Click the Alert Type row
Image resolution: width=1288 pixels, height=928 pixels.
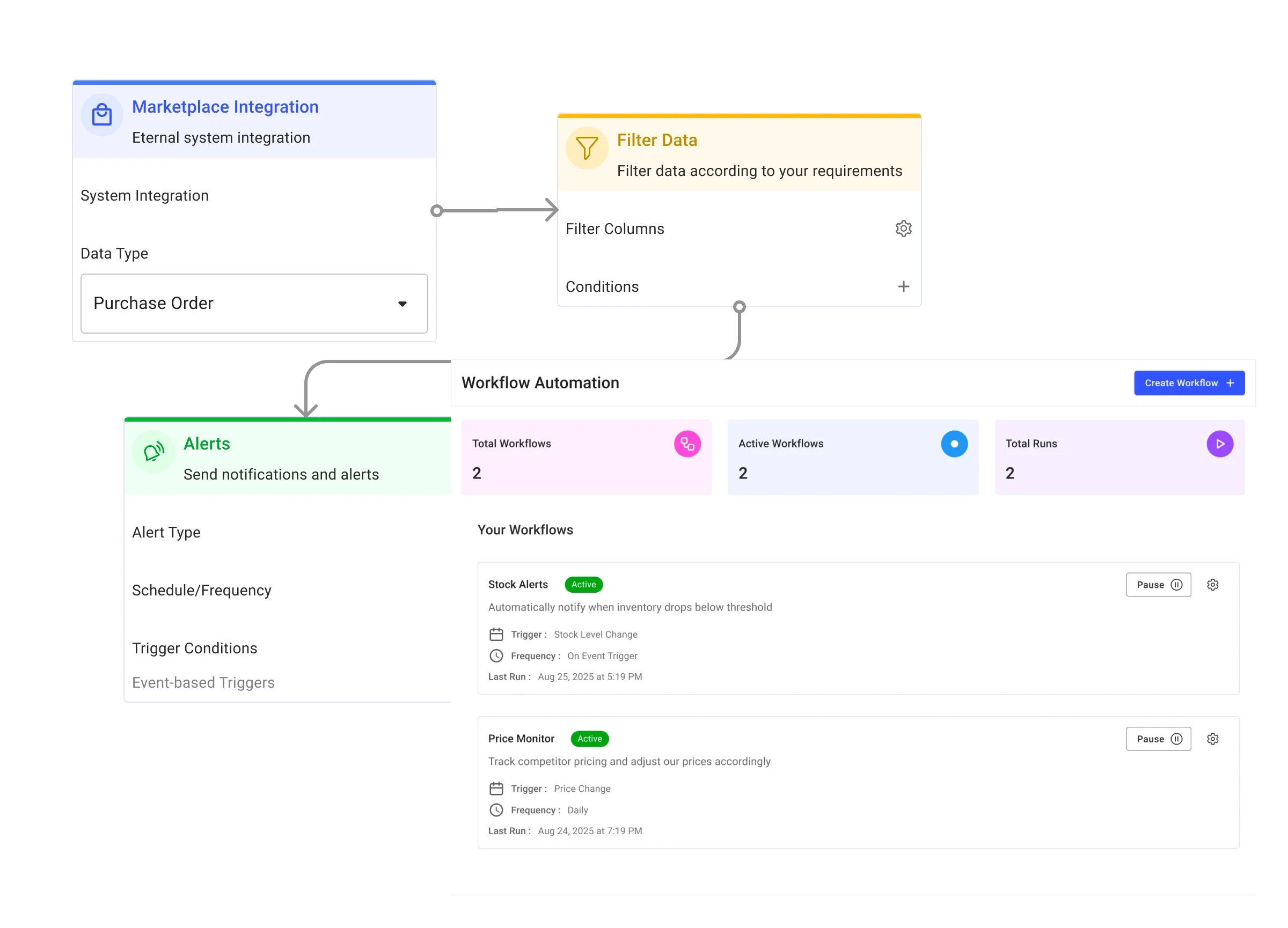[x=166, y=533]
